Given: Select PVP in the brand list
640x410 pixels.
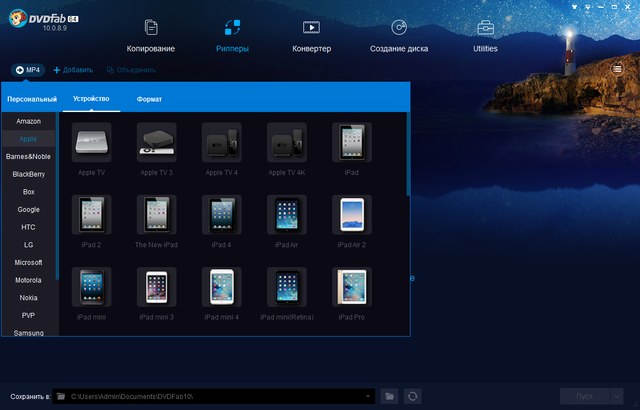Looking at the screenshot, I should point(29,315).
